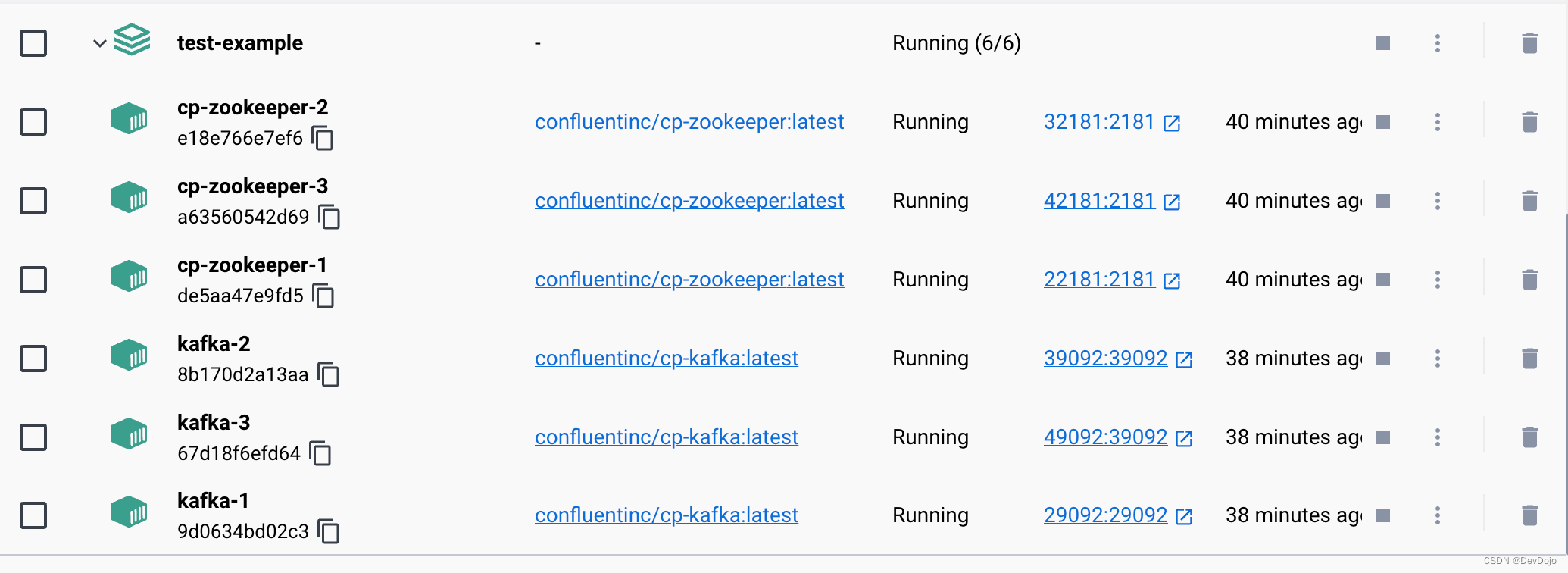Click the confluentinc/cp-zookeeper:latest link for cp-zookeeper-3
Viewport: 1568px width, 573px height.
pos(689,201)
